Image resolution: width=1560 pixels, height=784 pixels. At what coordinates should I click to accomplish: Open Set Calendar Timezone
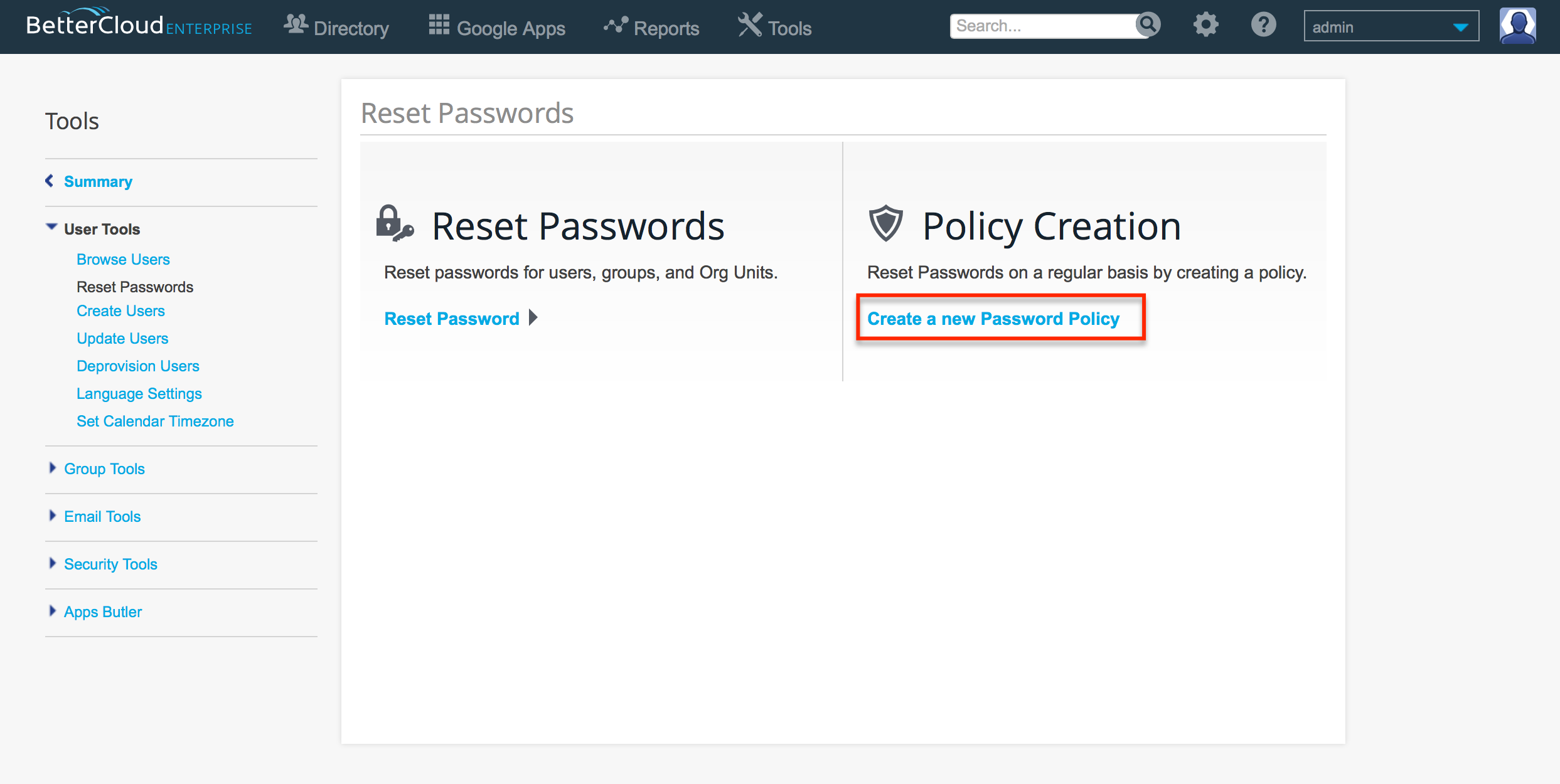pyautogui.click(x=155, y=421)
